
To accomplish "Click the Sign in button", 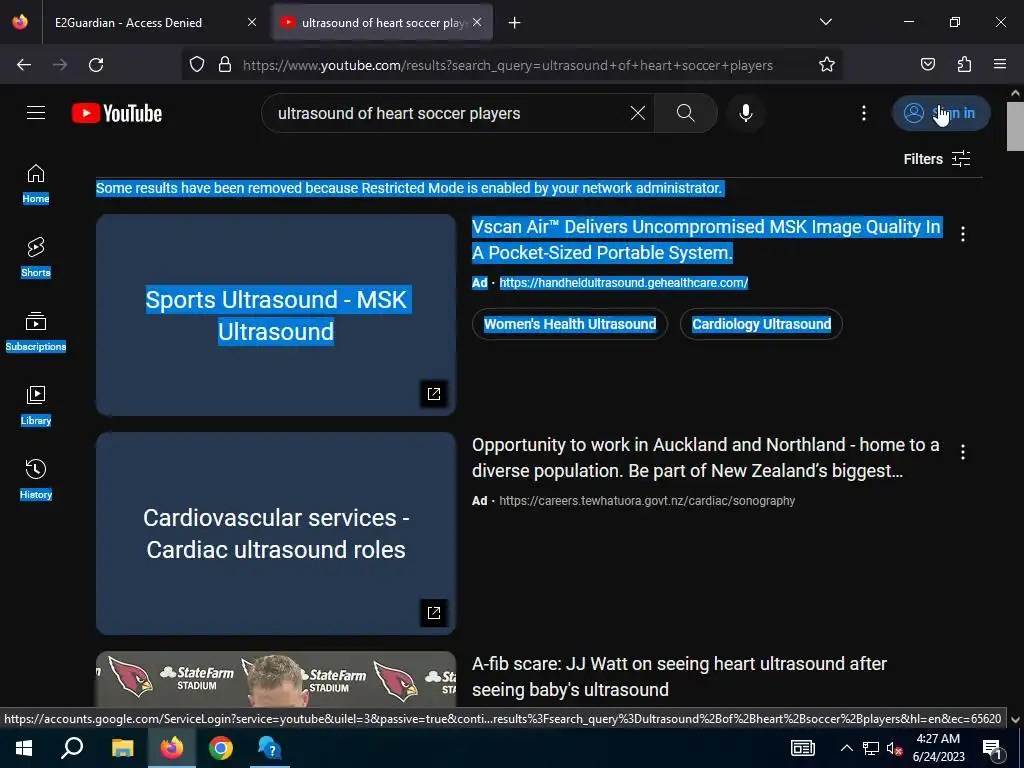I will pos(941,113).
